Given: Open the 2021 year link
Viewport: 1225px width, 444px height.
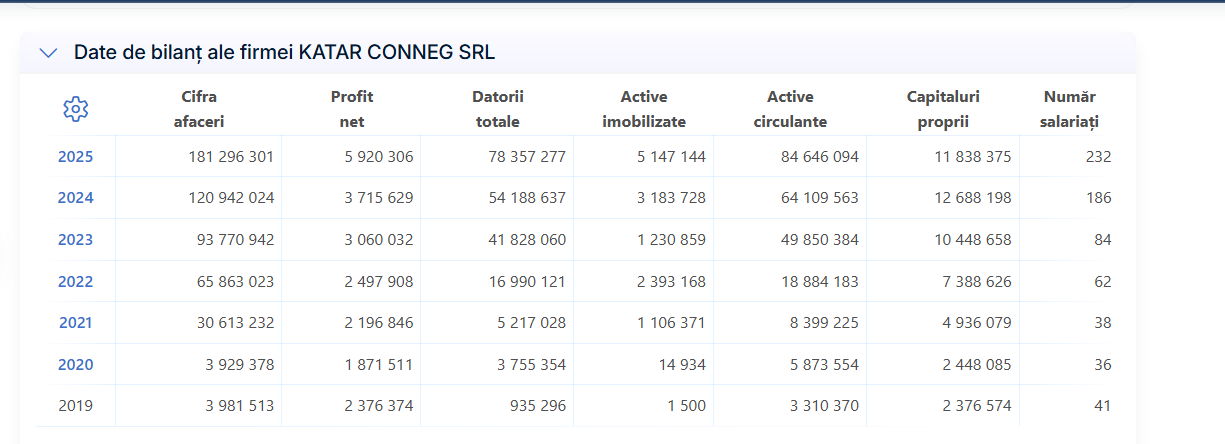Looking at the screenshot, I should (x=75, y=323).
